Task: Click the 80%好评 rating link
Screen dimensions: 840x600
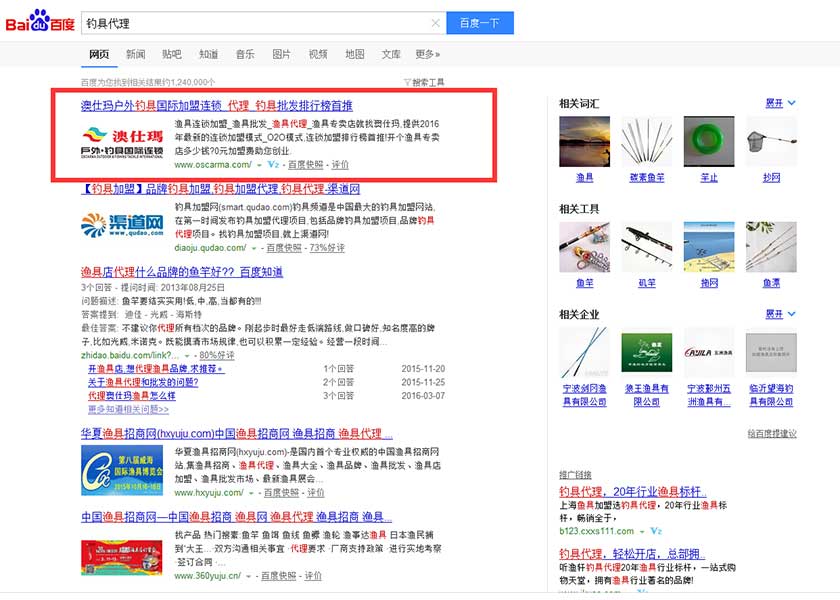Action: click(217, 355)
